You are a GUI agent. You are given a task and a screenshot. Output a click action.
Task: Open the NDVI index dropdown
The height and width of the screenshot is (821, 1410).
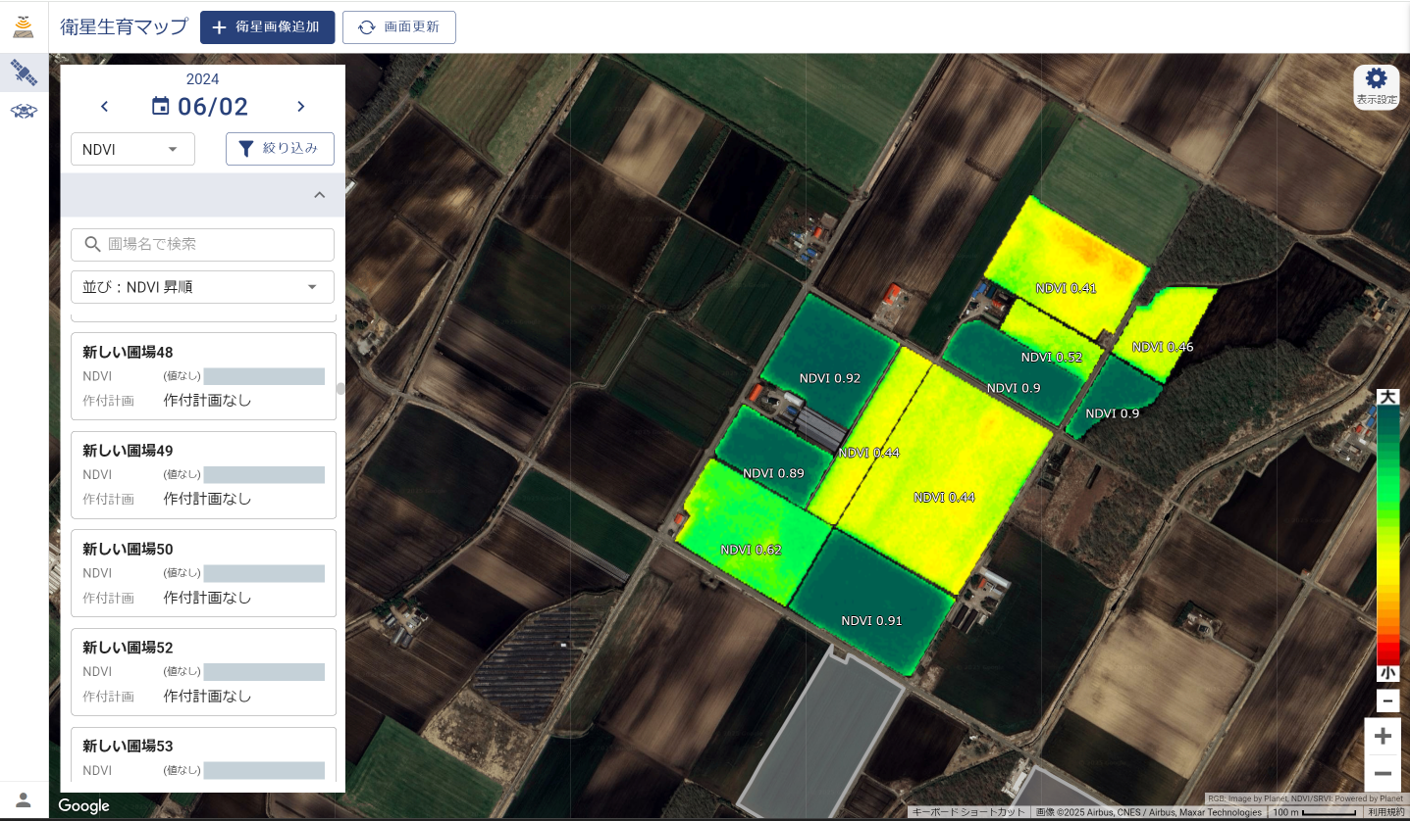pos(132,149)
